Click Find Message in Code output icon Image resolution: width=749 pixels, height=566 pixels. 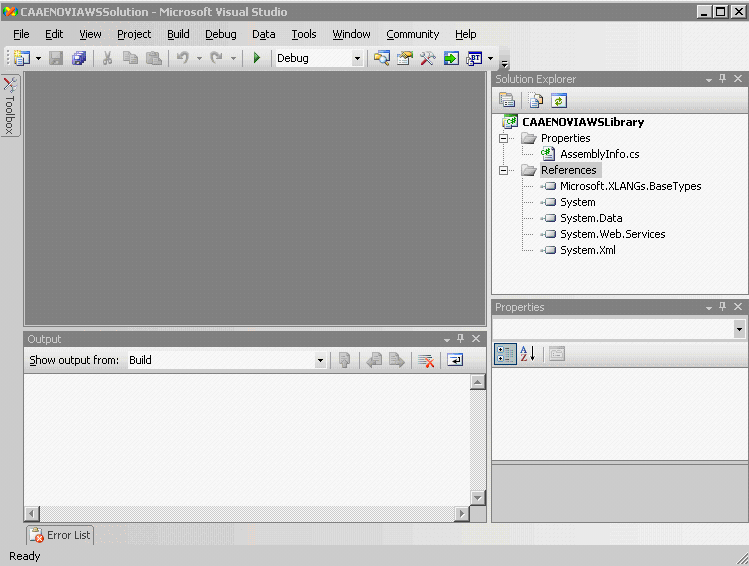pyautogui.click(x=344, y=360)
